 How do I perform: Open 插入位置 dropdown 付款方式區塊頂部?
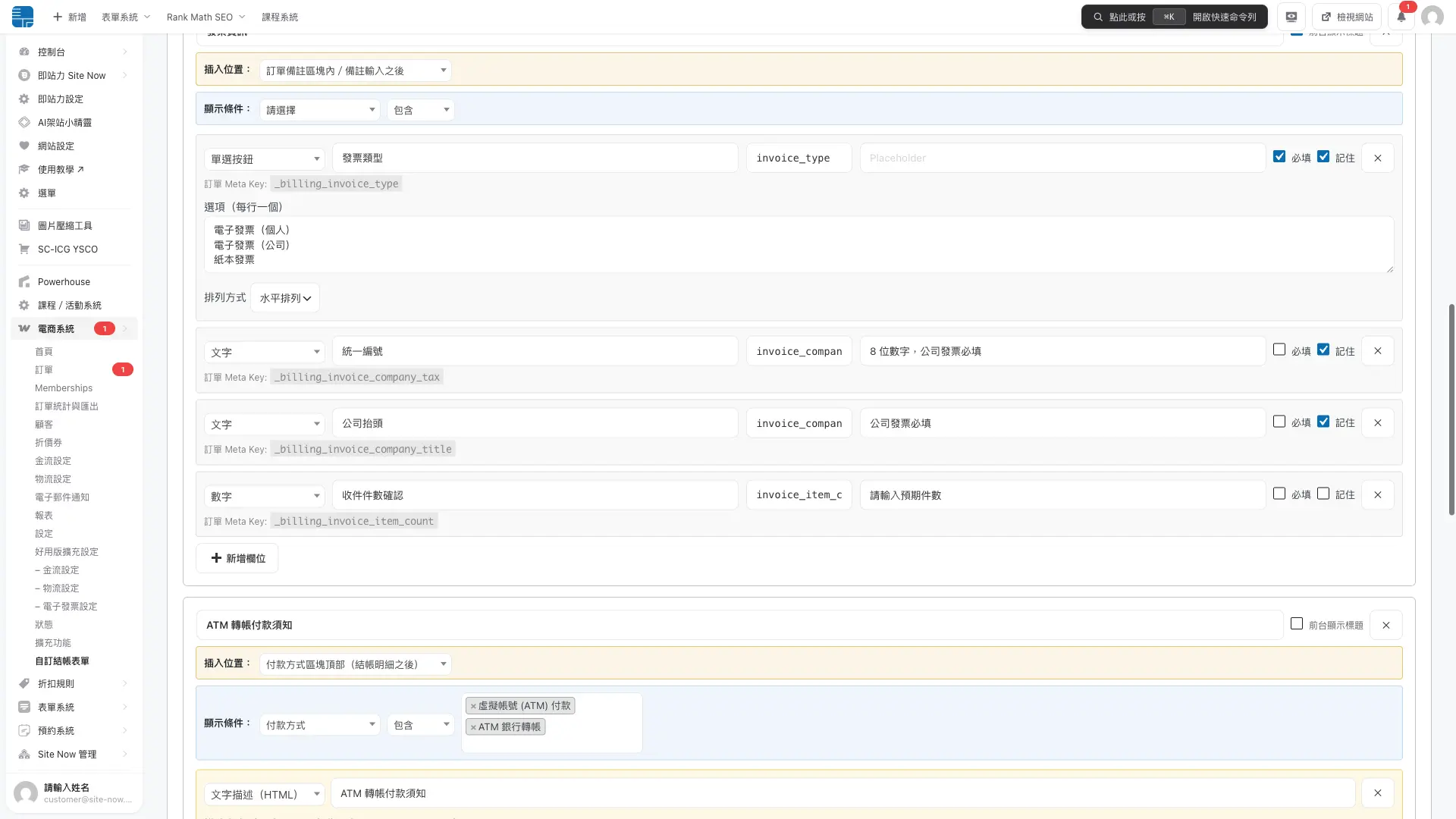pos(356,664)
